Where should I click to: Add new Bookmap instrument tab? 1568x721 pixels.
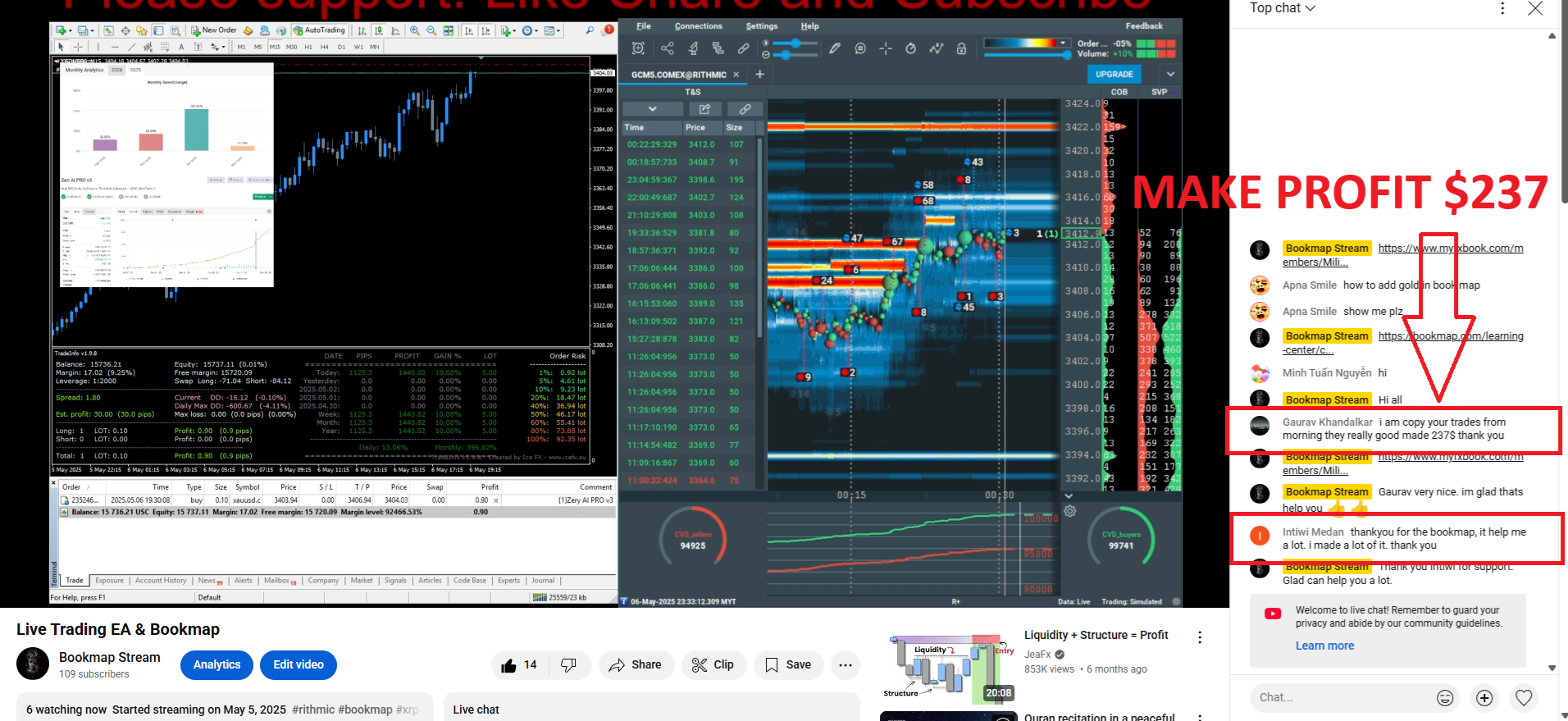pos(759,75)
